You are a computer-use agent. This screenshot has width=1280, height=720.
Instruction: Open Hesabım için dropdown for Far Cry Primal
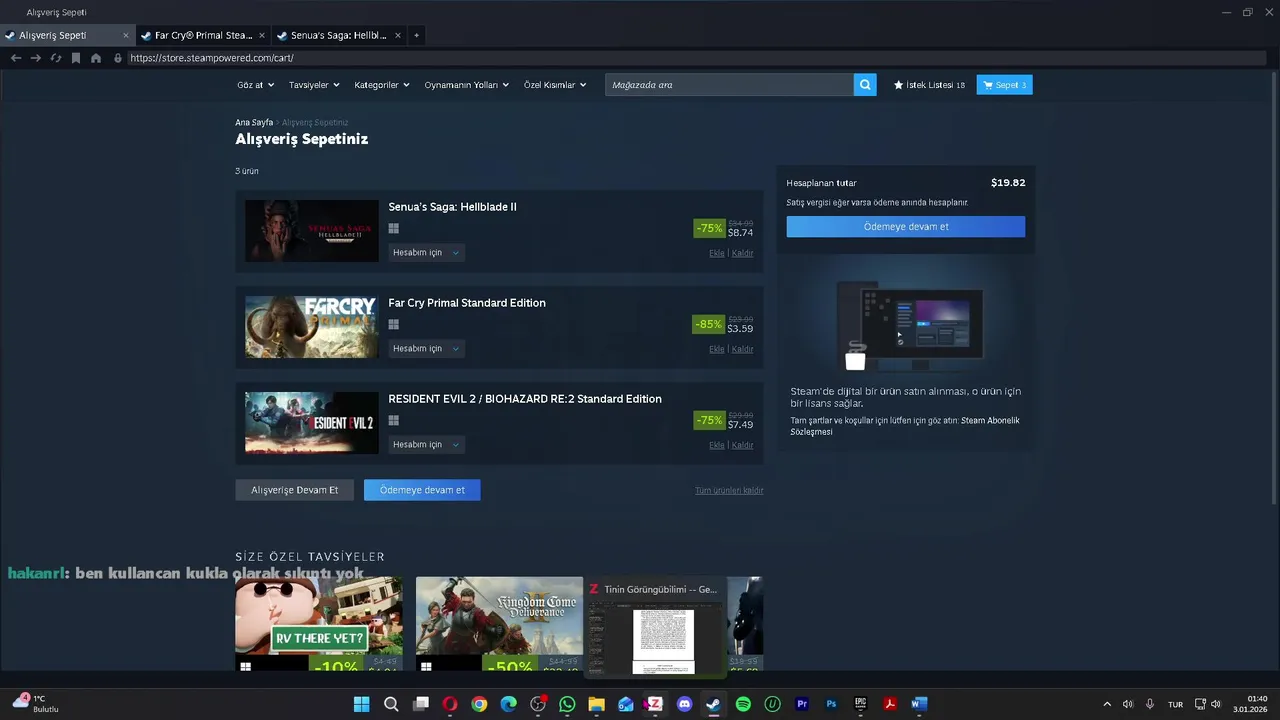tap(426, 349)
